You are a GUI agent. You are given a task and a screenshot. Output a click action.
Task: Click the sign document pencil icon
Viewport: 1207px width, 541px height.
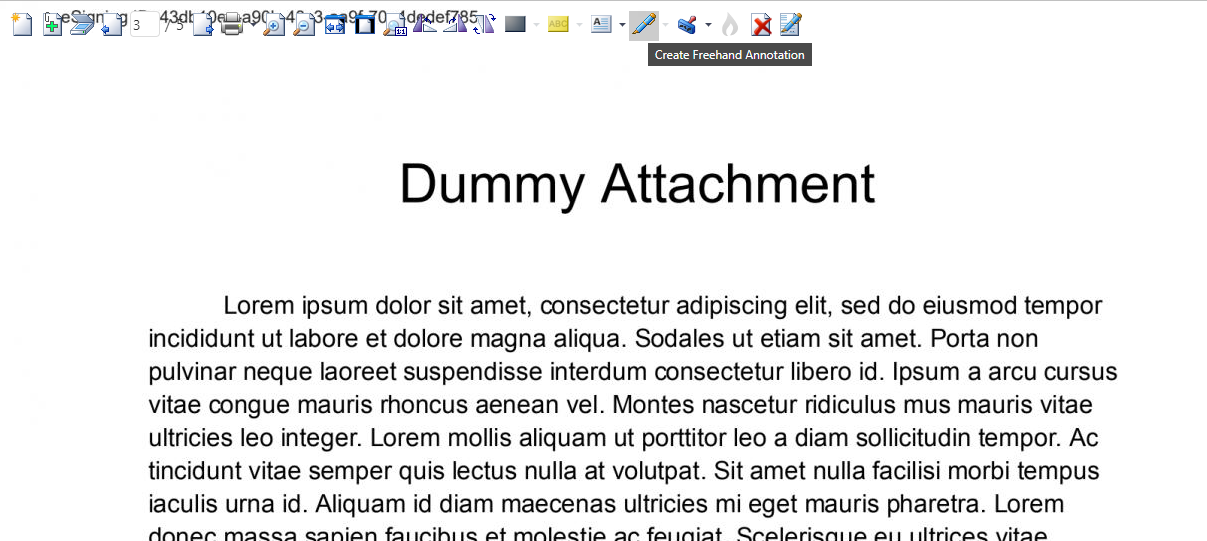pyautogui.click(x=791, y=24)
